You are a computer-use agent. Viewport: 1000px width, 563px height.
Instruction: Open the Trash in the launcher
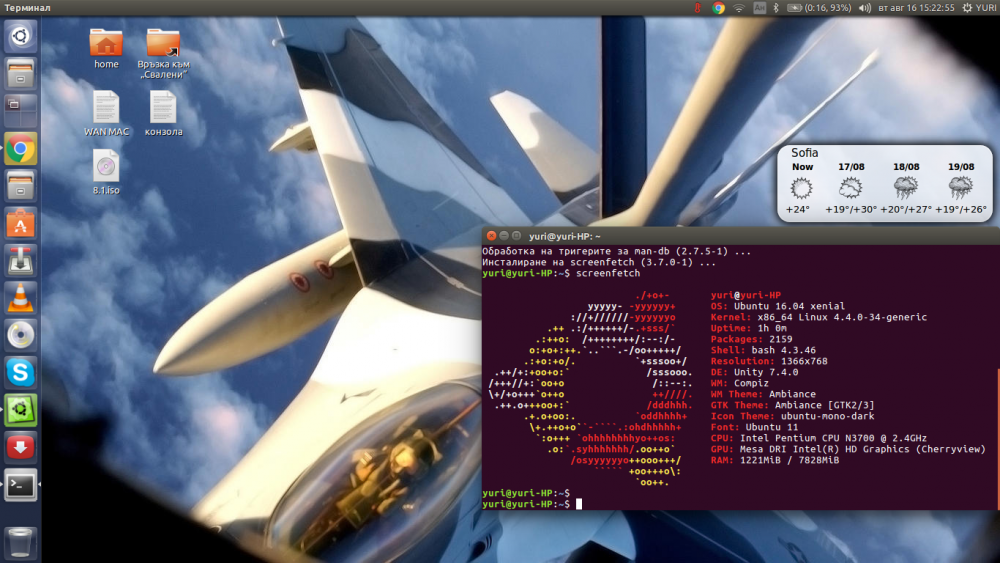pyautogui.click(x=20, y=543)
